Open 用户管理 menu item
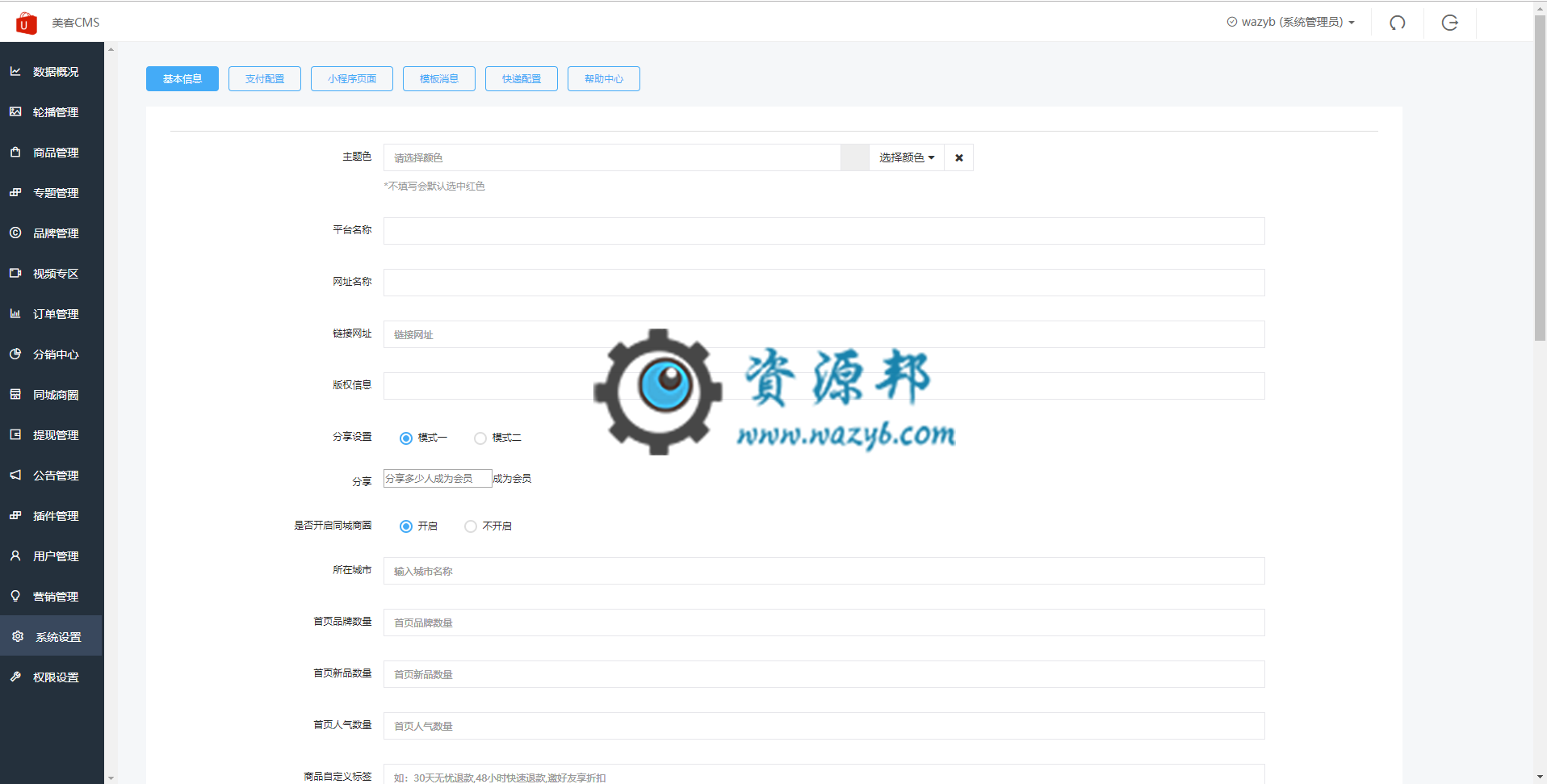This screenshot has width=1547, height=784. pos(52,556)
